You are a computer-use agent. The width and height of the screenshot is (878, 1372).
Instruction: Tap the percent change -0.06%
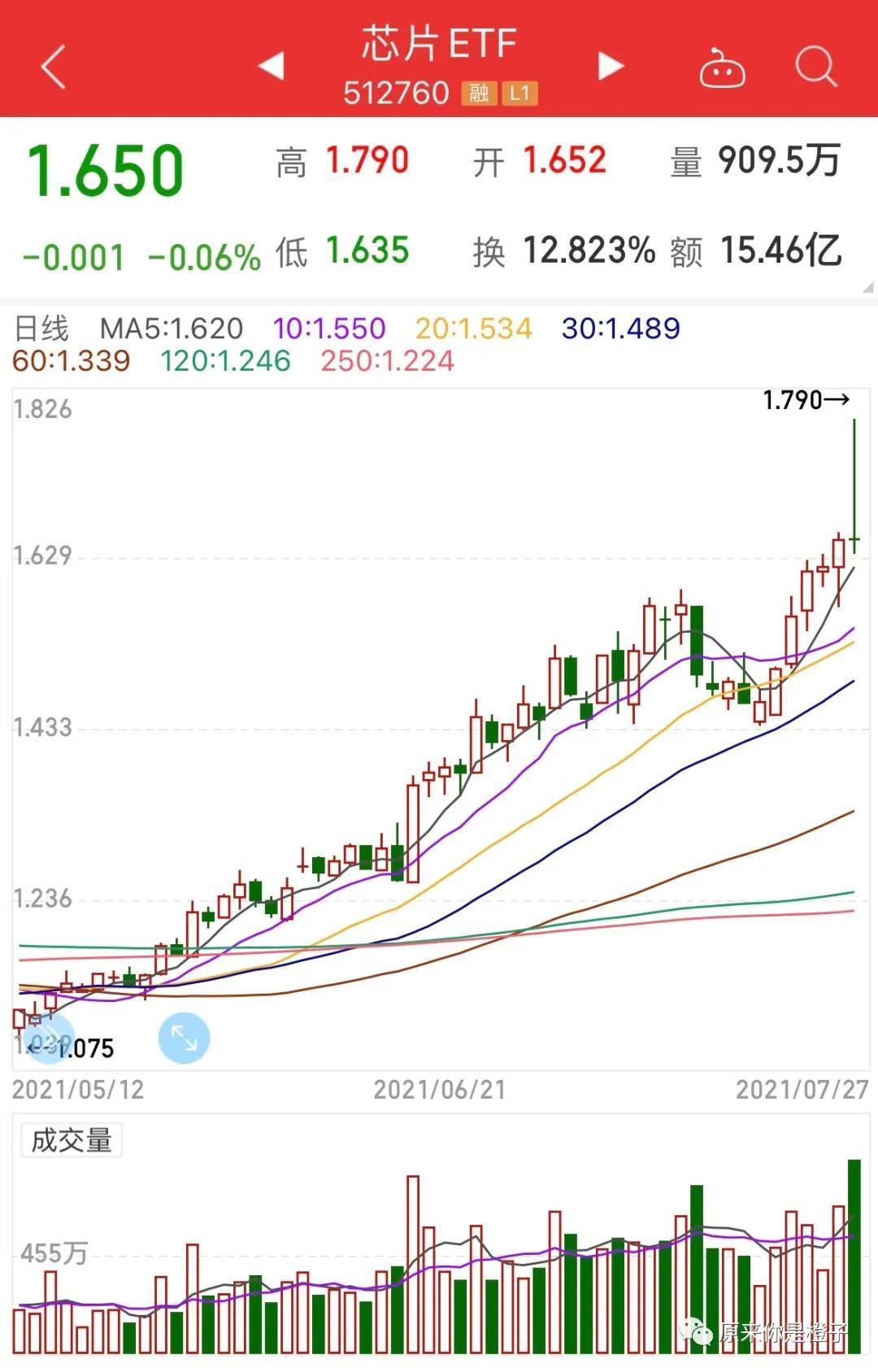pos(204,258)
